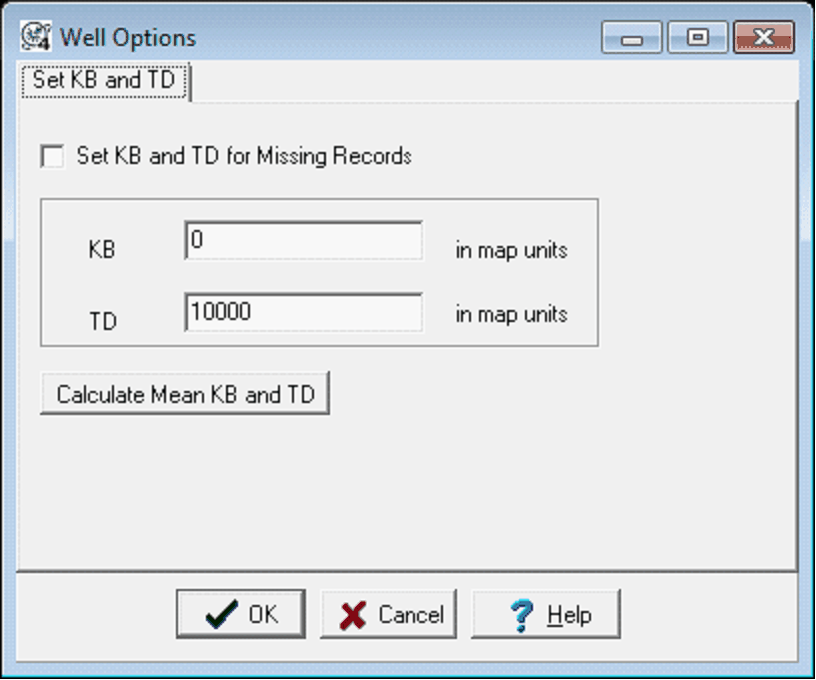Focus the KB value input field

(303, 241)
